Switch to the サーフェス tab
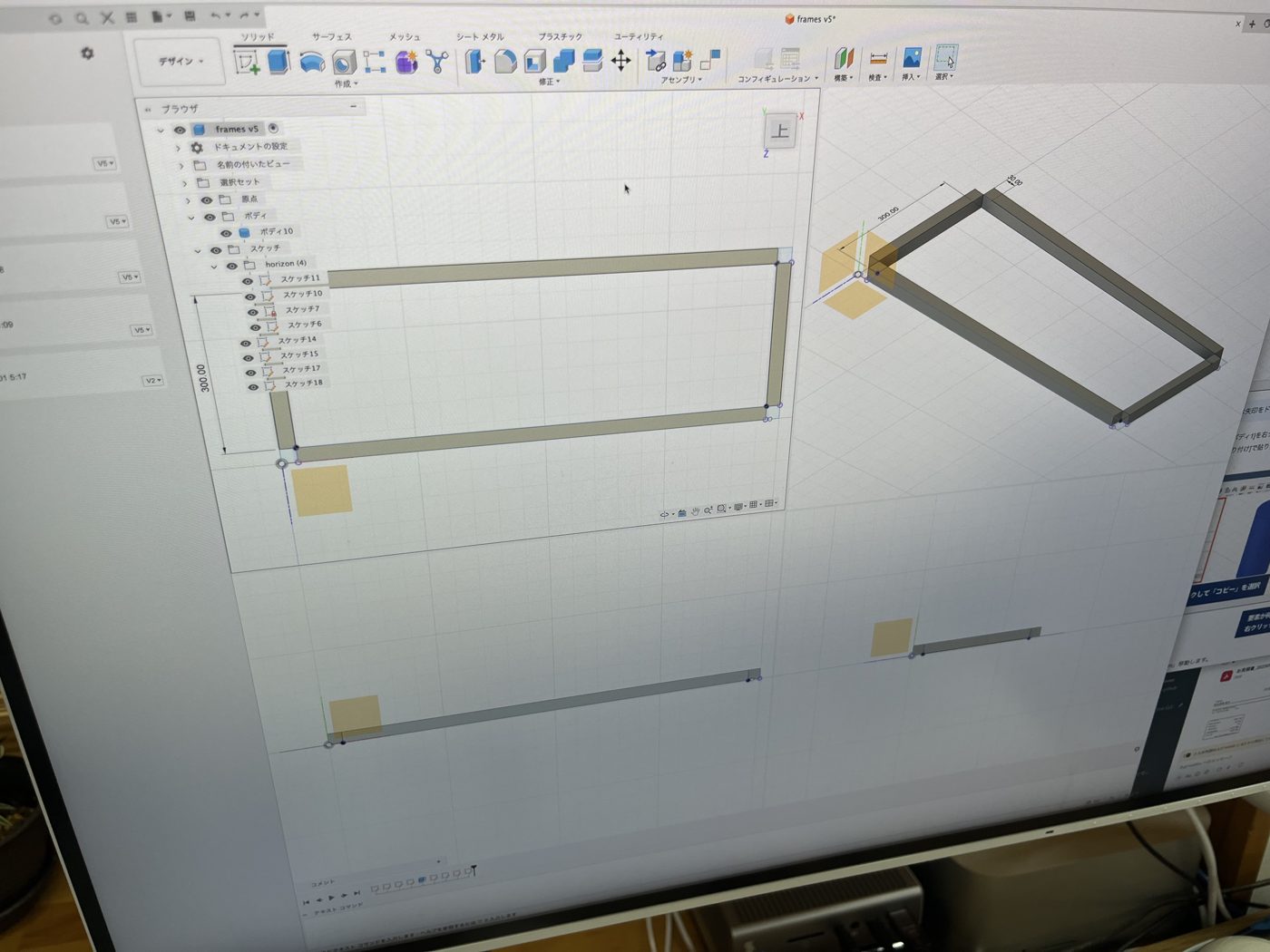 (x=331, y=37)
